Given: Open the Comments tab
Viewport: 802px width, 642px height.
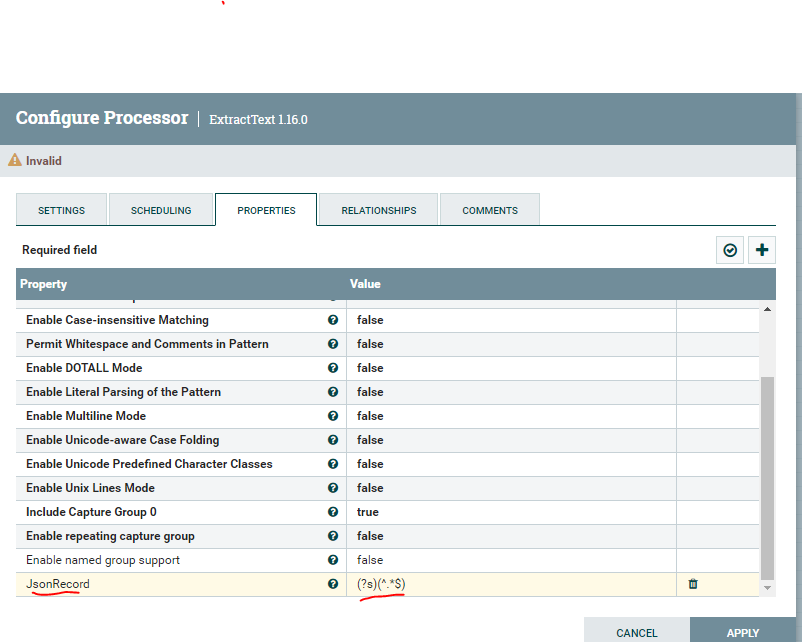Looking at the screenshot, I should click(x=490, y=211).
